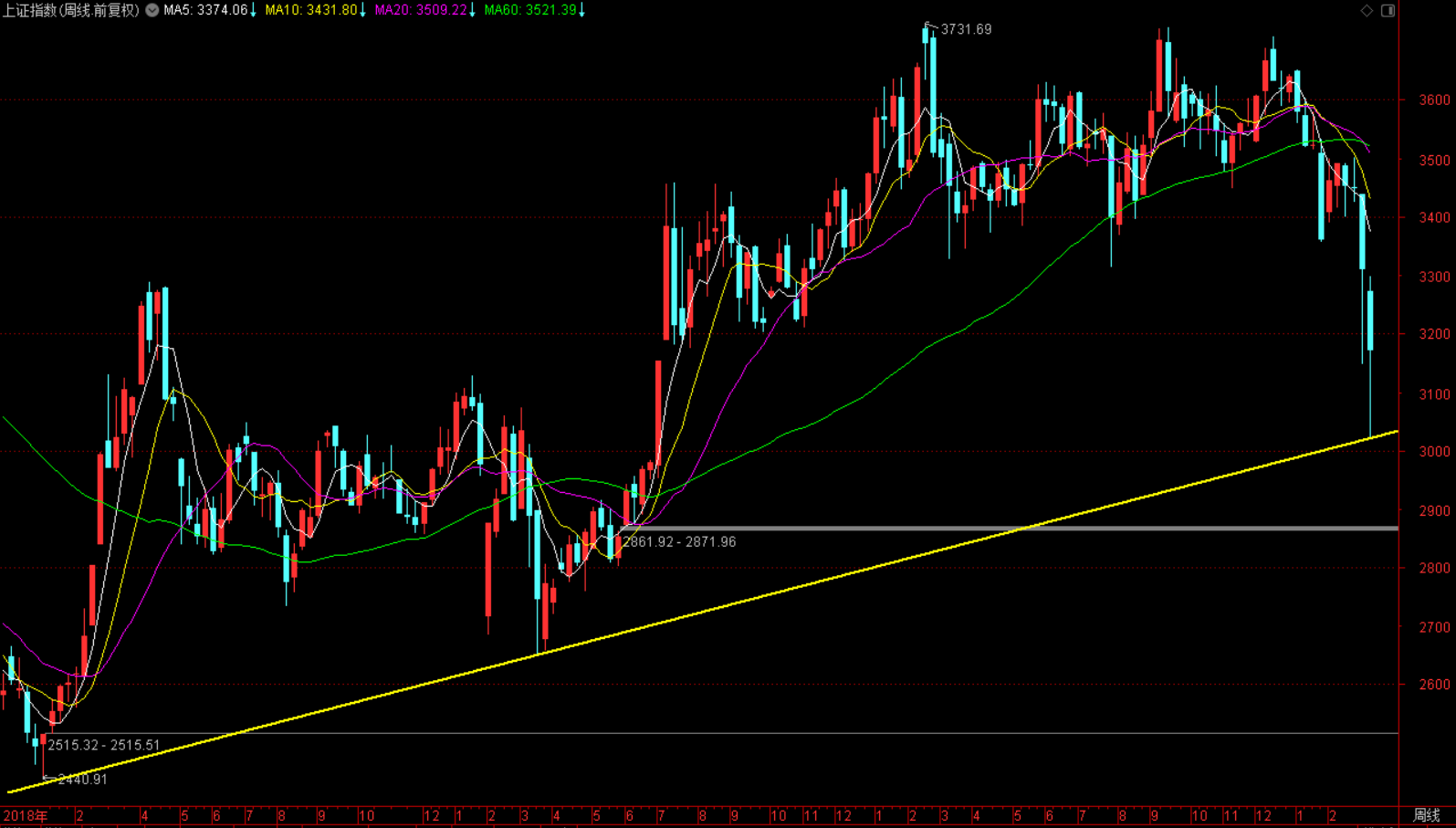1456x828 pixels.
Task: Select the MA10: 3431.80 indicator label
Action: point(310,10)
